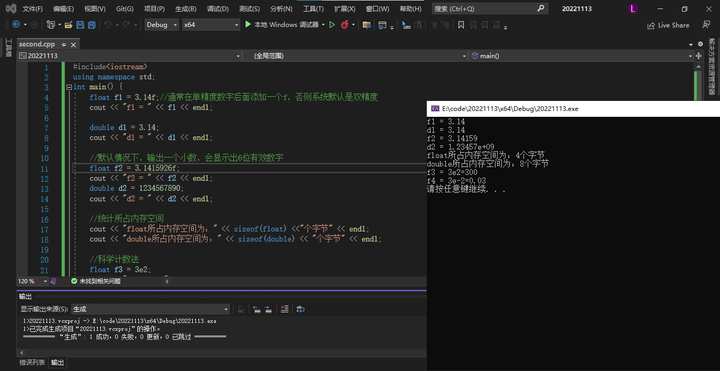Click the navigate backward arrow icon

point(16,25)
